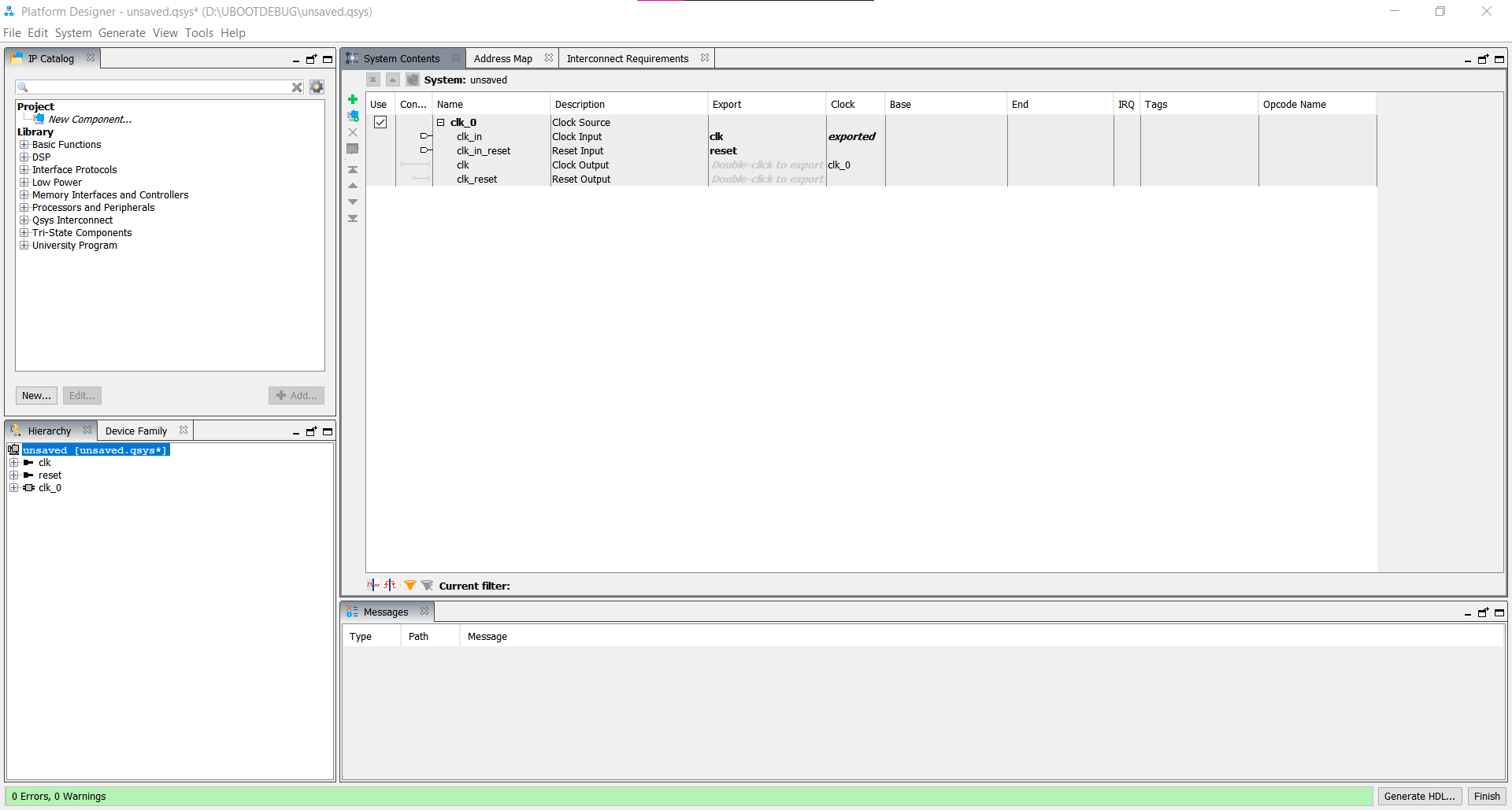Expand Memory Interfaces and Controllers
The width and height of the screenshot is (1512, 810).
24,194
